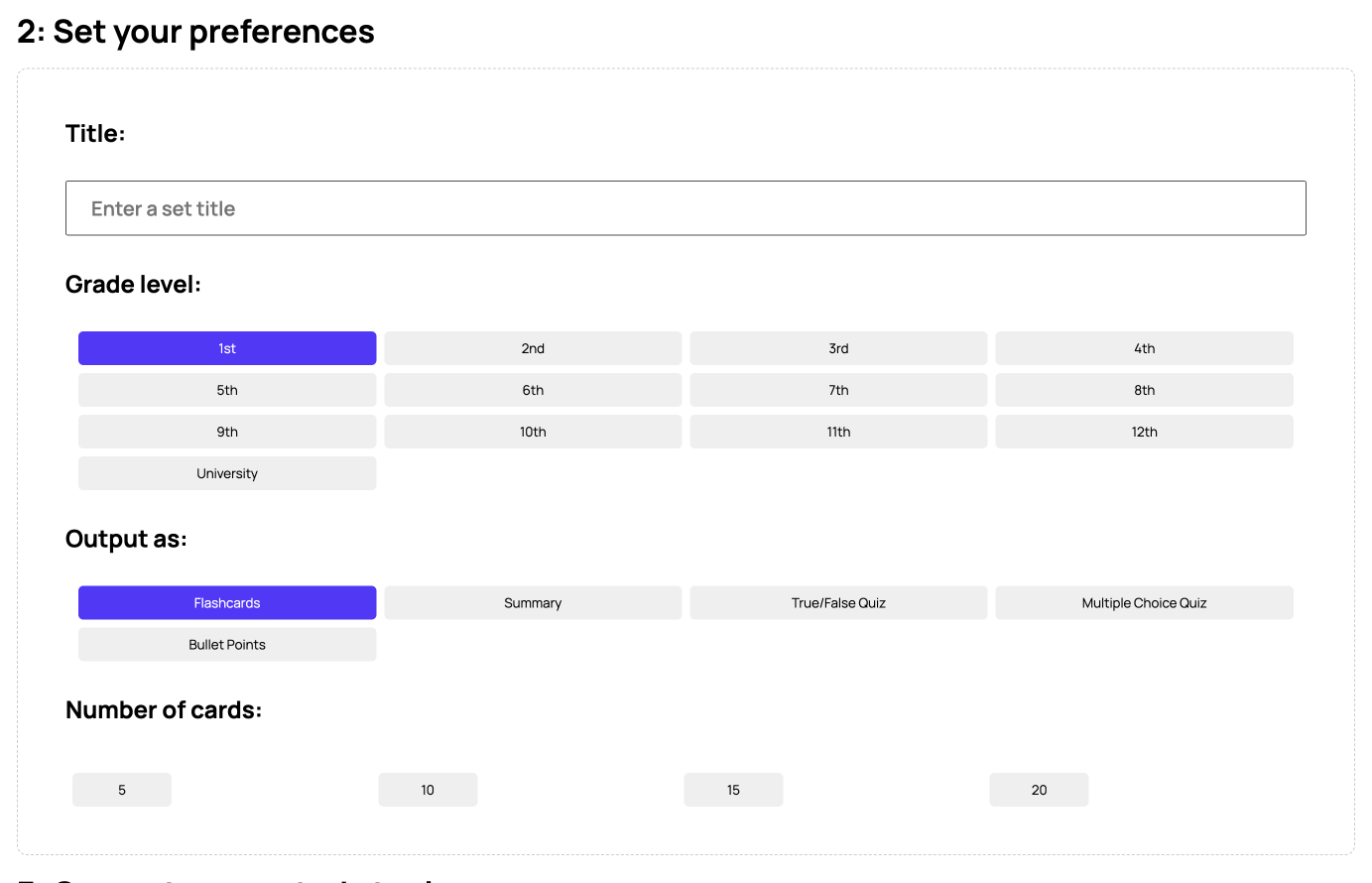Image resolution: width=1372 pixels, height=883 pixels.
Task: Pick the 3rd grade button
Action: click(838, 348)
